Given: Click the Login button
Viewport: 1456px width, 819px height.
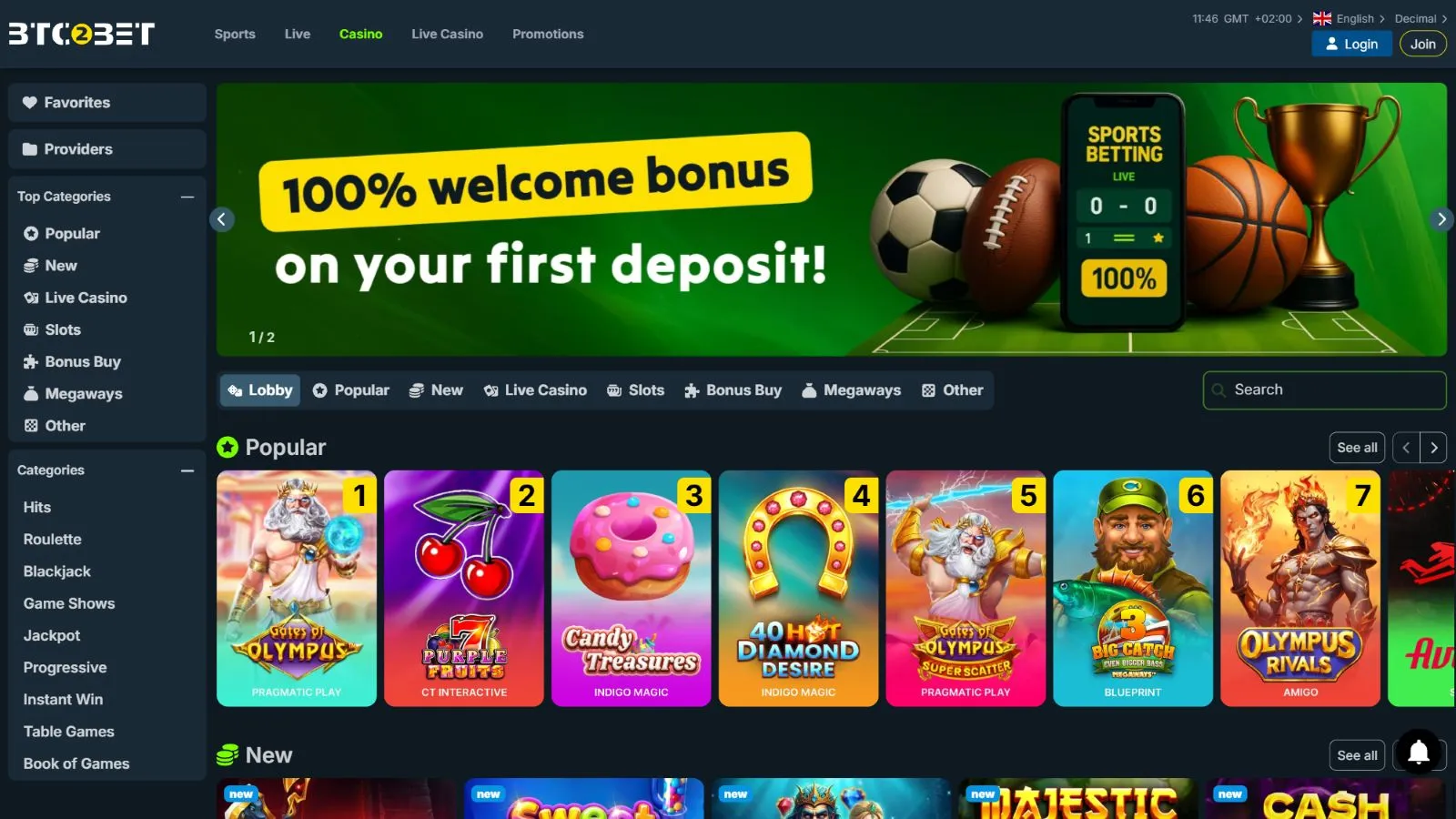Looking at the screenshot, I should (1351, 44).
